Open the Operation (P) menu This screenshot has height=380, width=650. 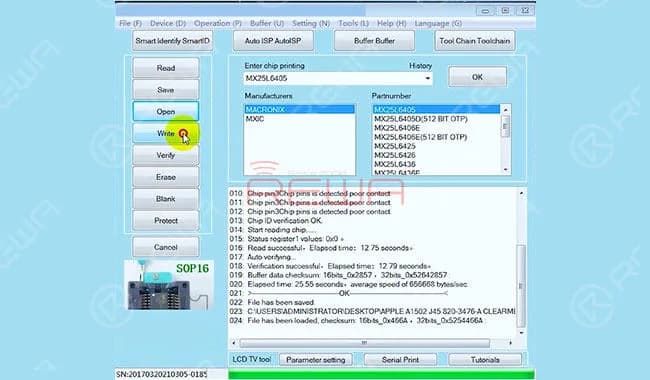(x=218, y=23)
